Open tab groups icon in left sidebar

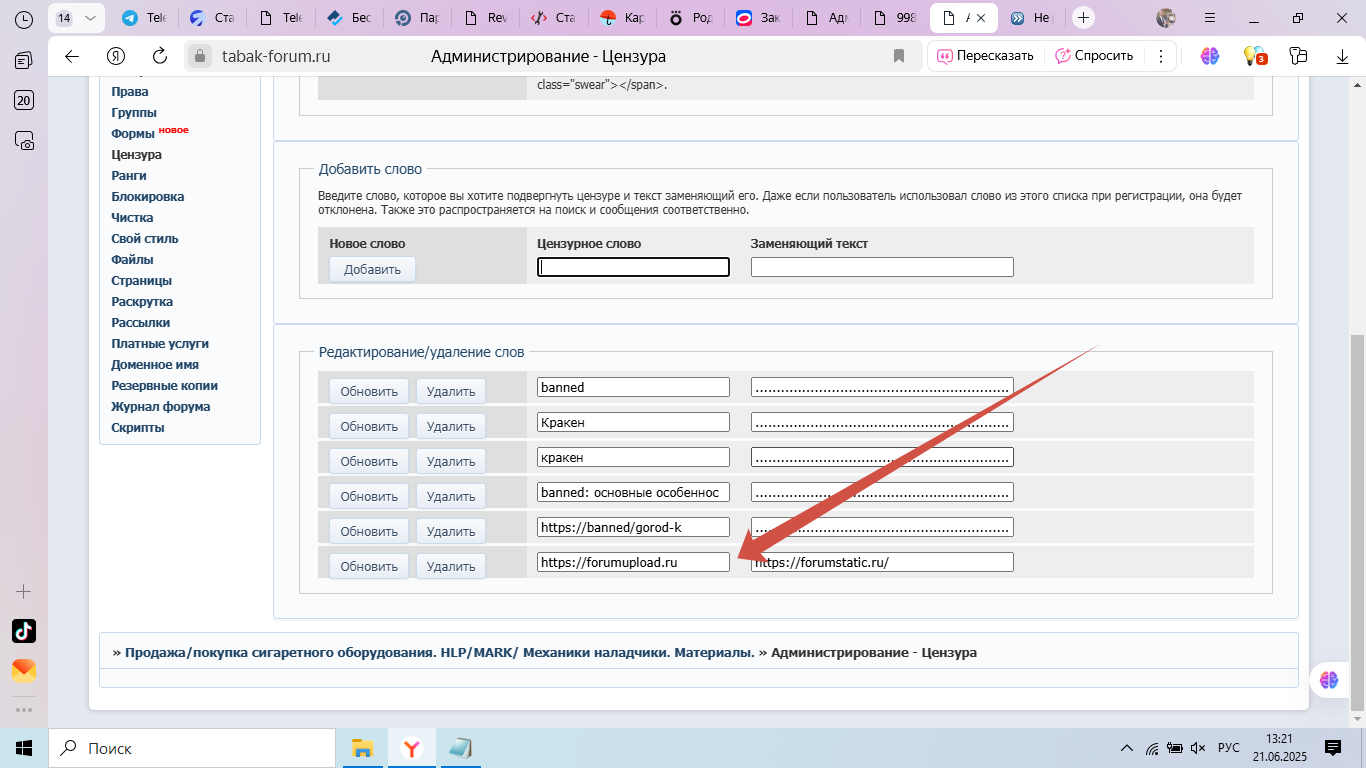coord(24,61)
